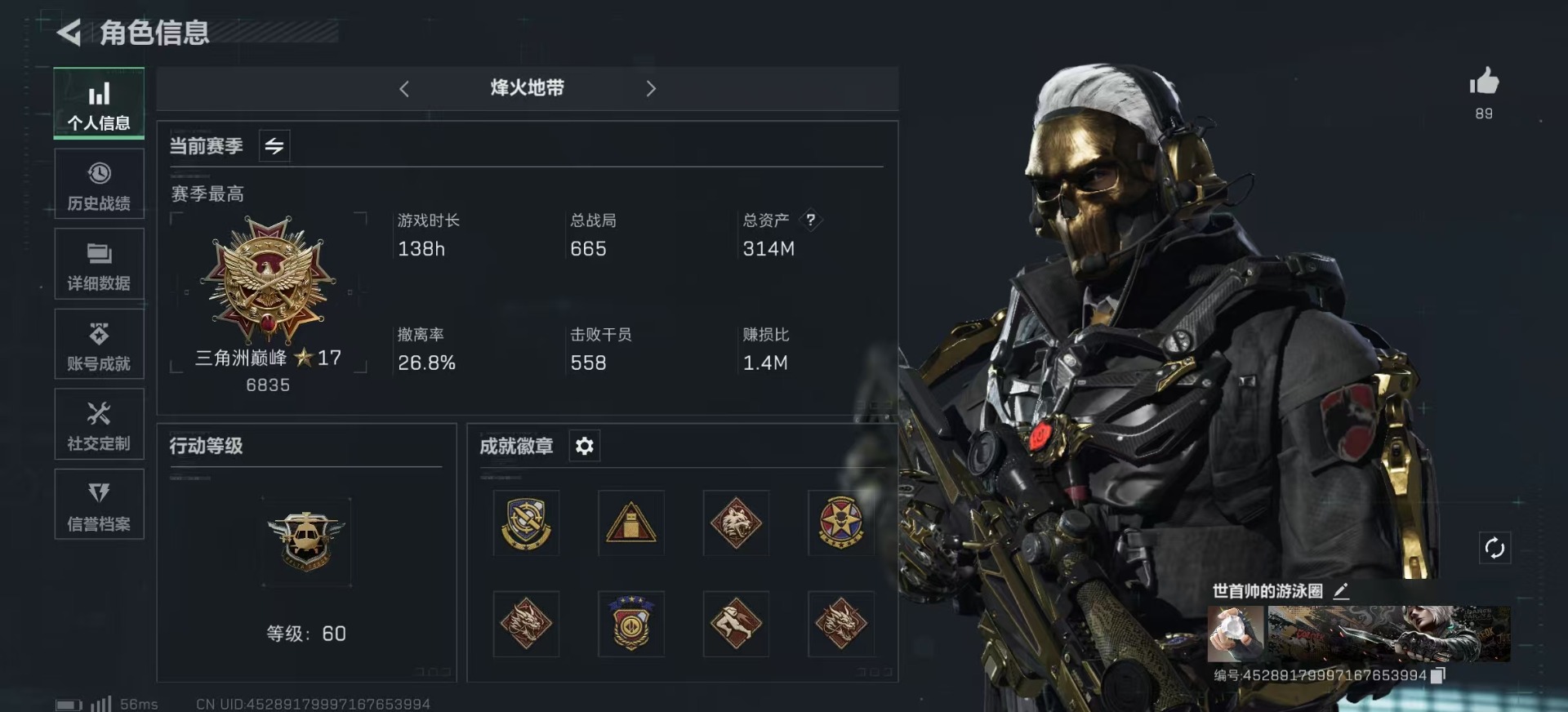Edit the 世首帅的游泳圈 nickname pencil
The width and height of the screenshot is (1568, 712).
coord(1341,591)
